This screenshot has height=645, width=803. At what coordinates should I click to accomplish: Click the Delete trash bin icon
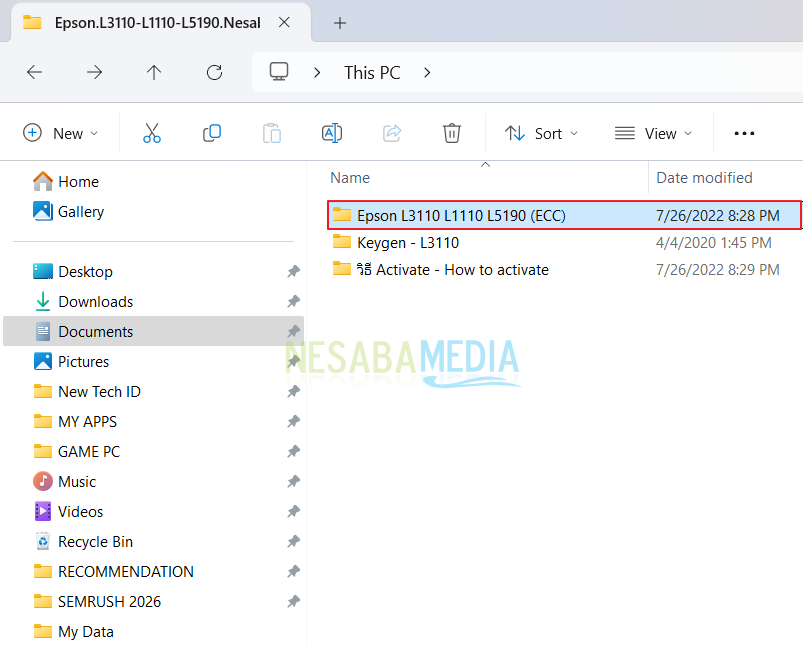click(452, 133)
